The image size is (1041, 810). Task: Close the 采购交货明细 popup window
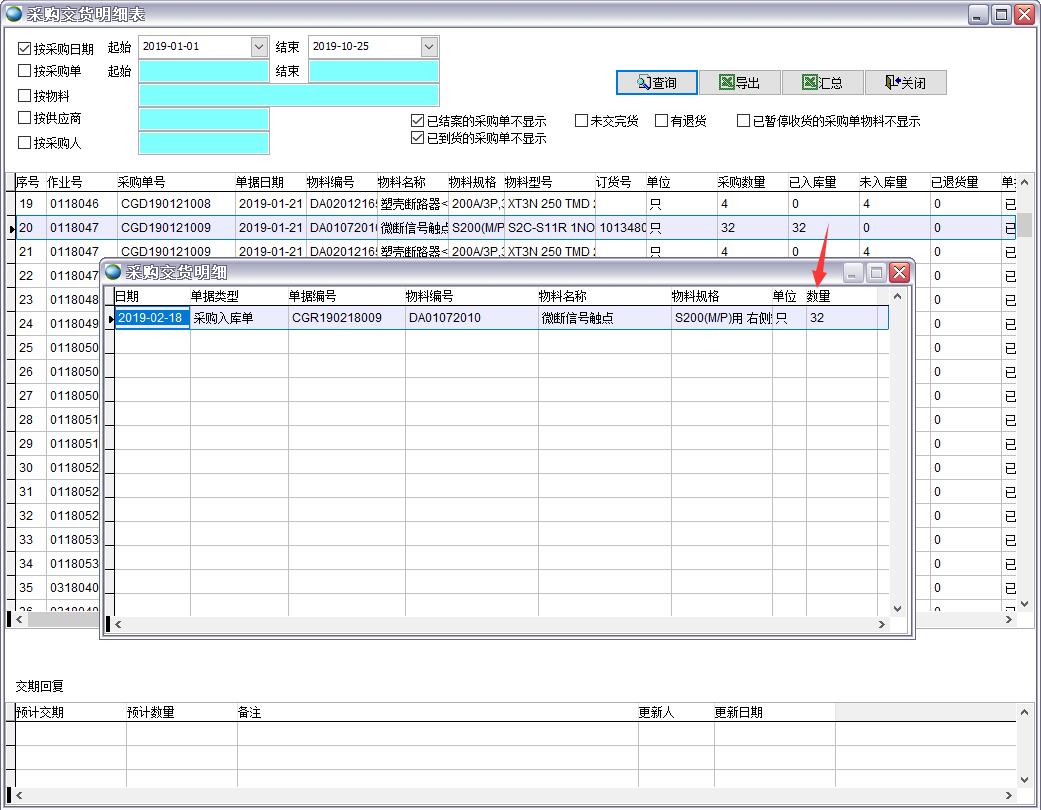click(x=899, y=272)
